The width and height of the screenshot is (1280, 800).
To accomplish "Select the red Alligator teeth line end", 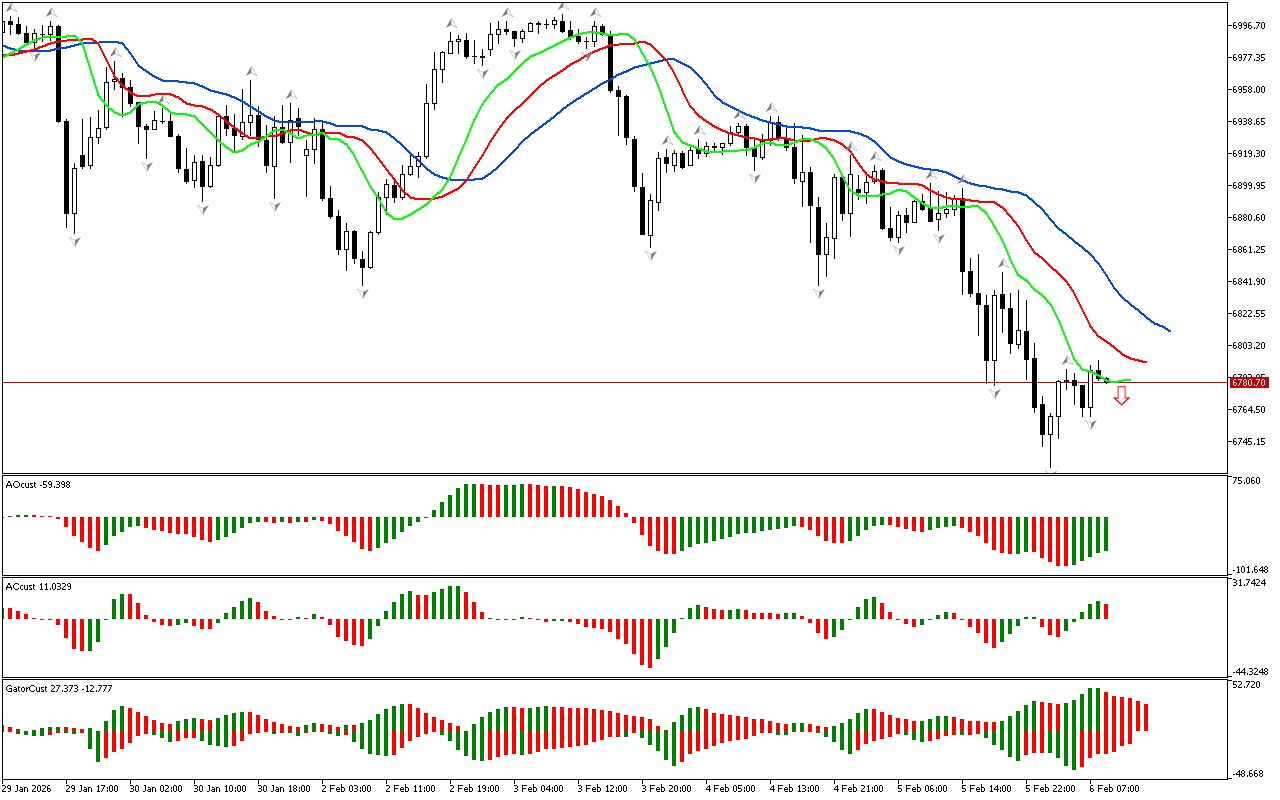I will coord(1145,362).
